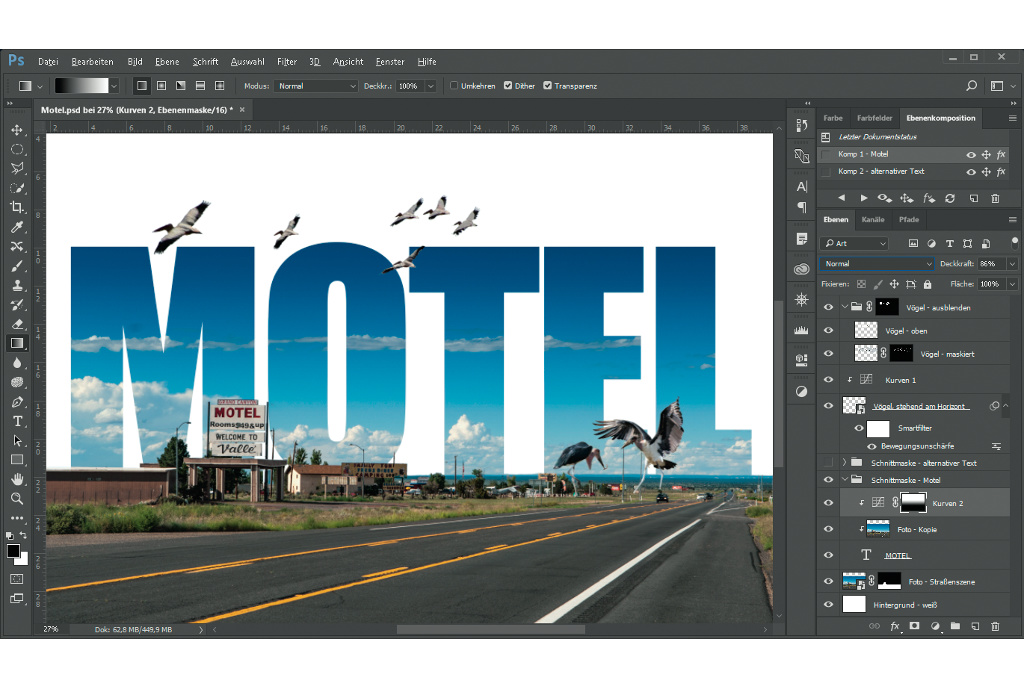1024x687 pixels.
Task: Choose the Eraser tool
Action: pos(17,323)
